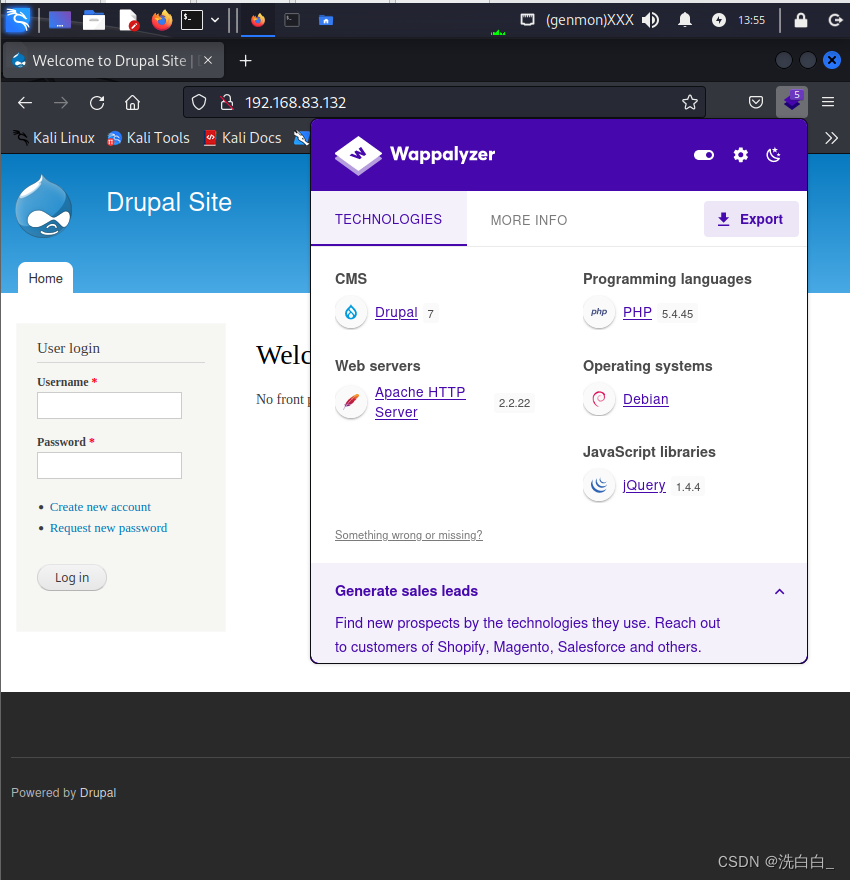Open the Apache HTTP Server link
Image resolution: width=850 pixels, height=880 pixels.
(x=420, y=402)
